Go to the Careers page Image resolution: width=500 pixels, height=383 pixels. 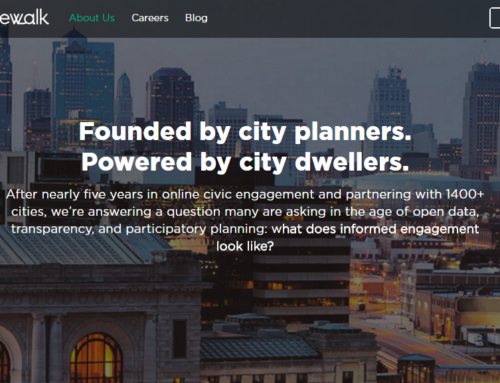150,18
